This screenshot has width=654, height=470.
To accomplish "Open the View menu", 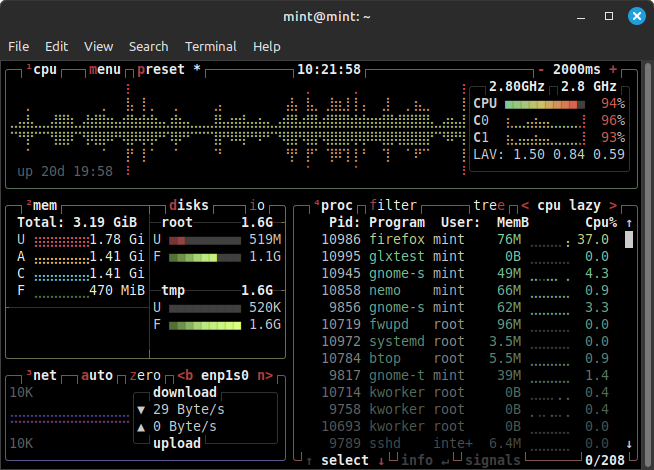I will pyautogui.click(x=98, y=46).
